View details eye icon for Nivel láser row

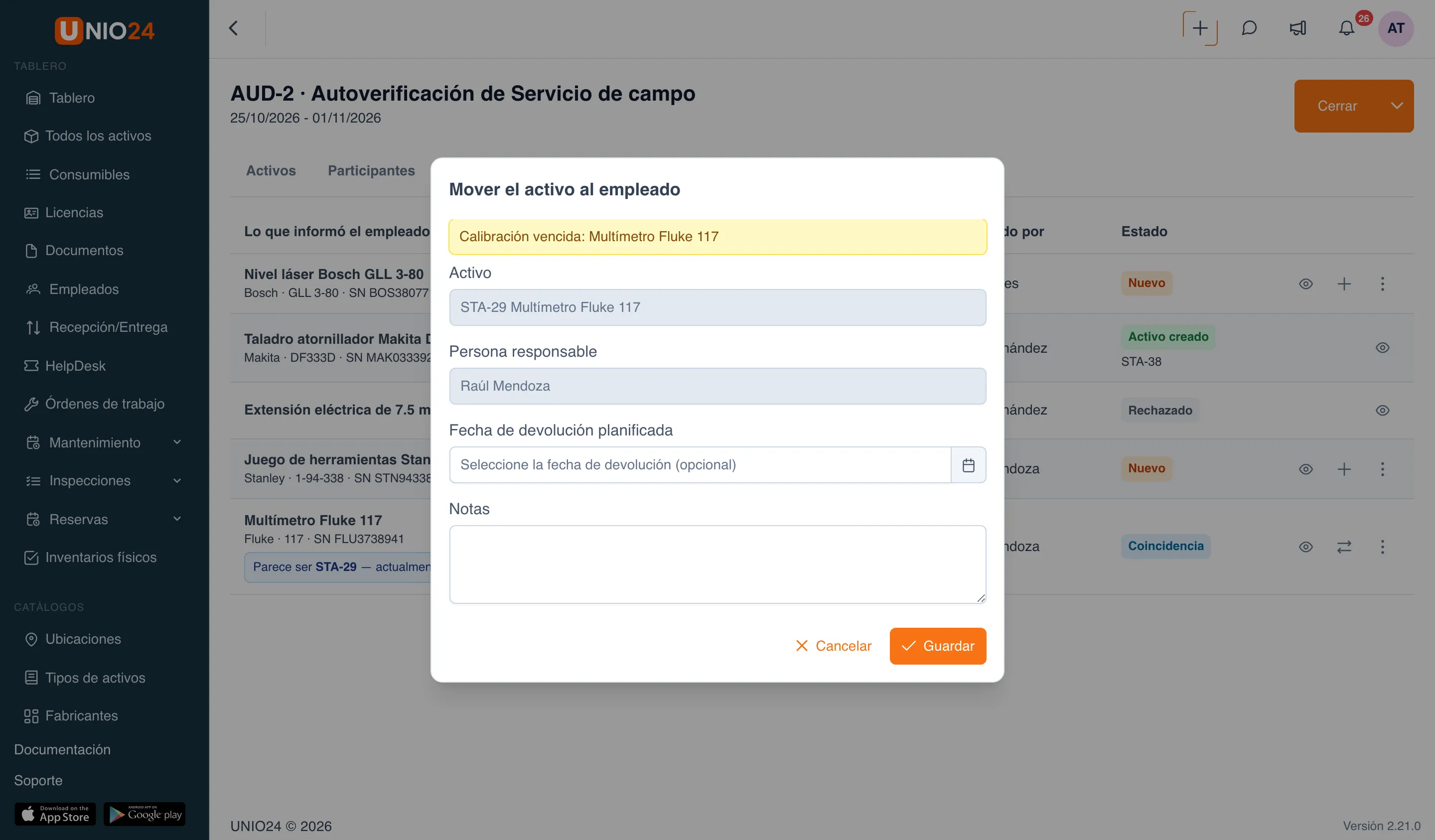coord(1306,283)
